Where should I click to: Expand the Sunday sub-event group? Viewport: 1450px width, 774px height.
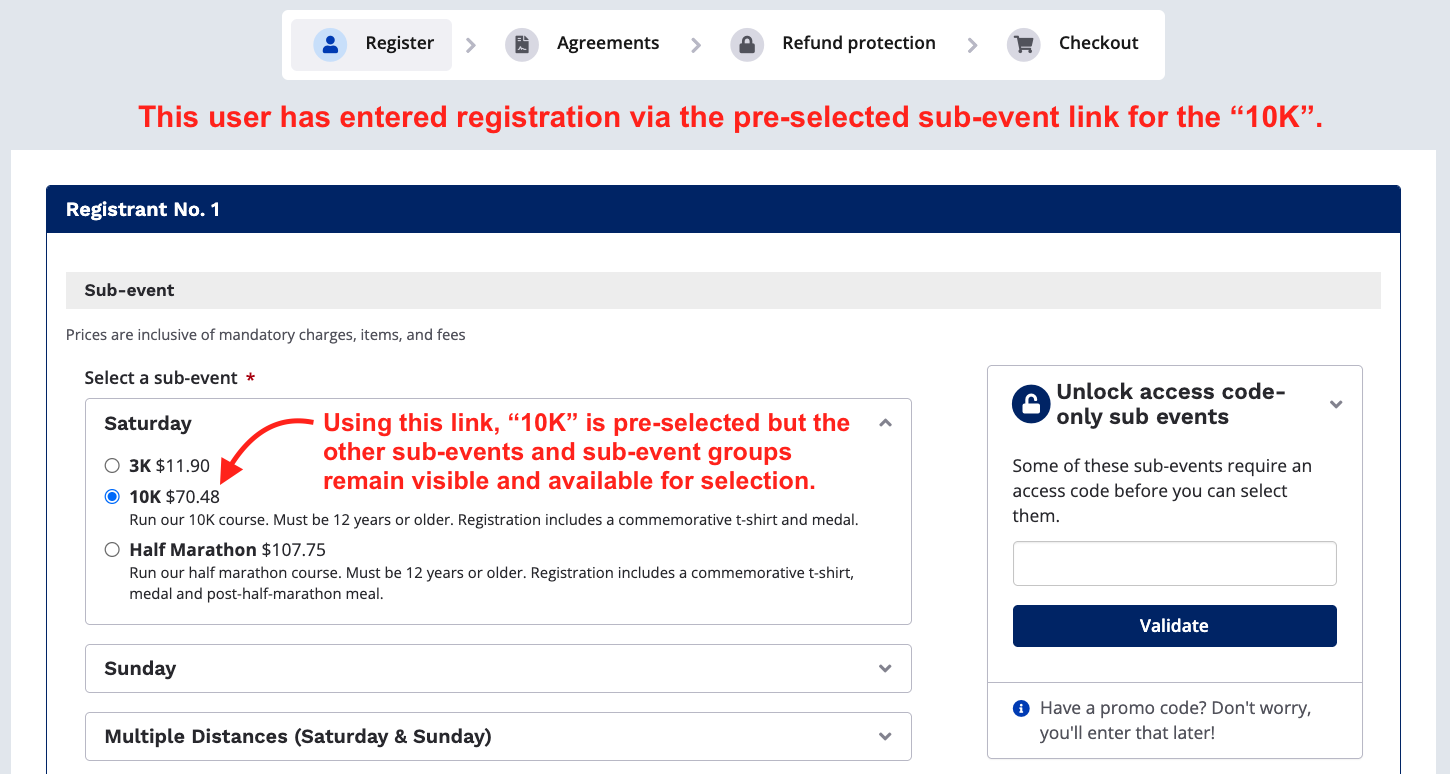(885, 669)
